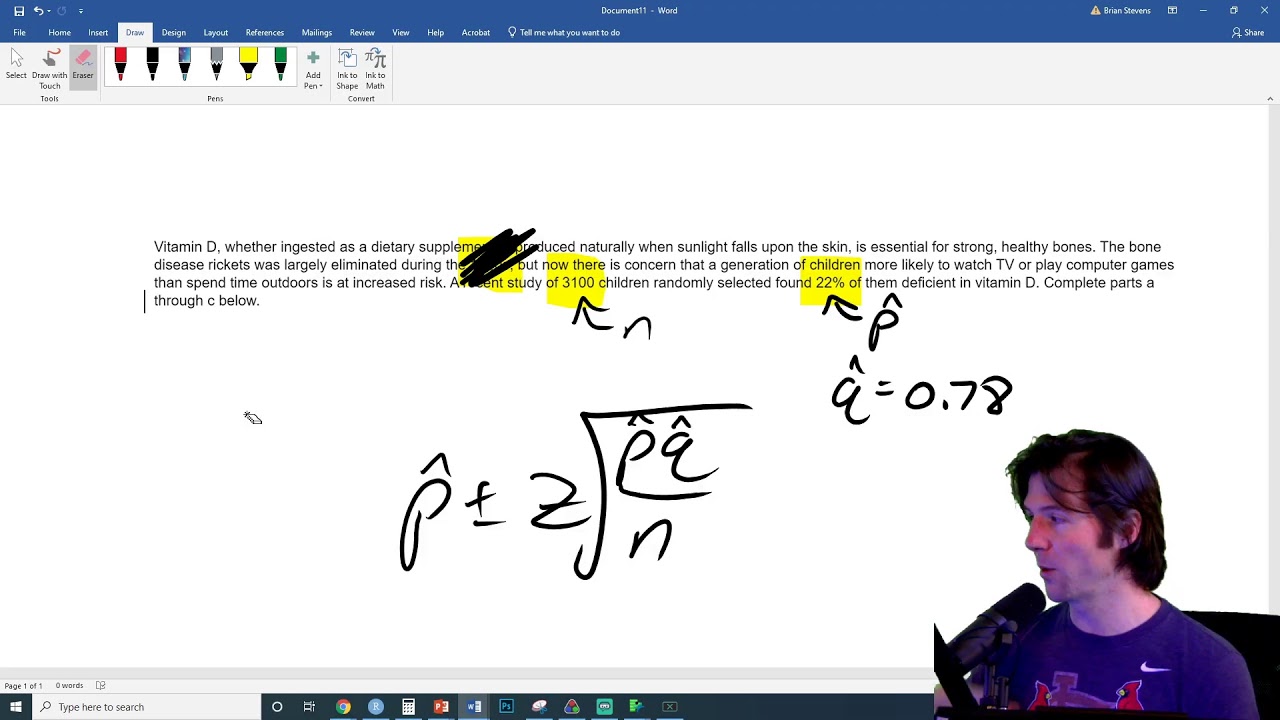This screenshot has width=1280, height=720.
Task: Switch to the Insert tab
Action: pyautogui.click(x=98, y=33)
